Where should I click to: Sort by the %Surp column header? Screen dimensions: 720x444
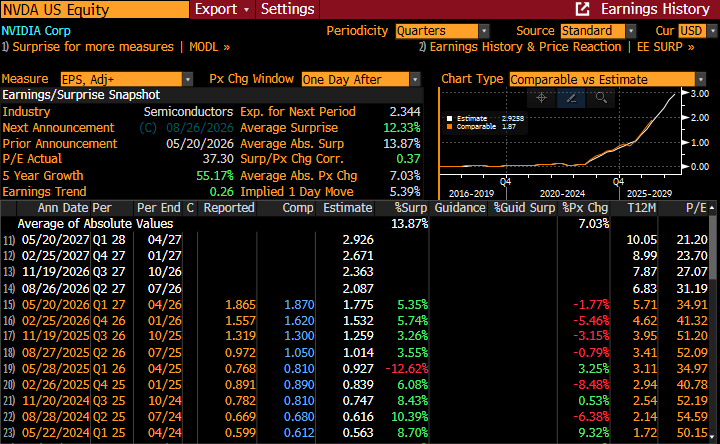(x=411, y=208)
